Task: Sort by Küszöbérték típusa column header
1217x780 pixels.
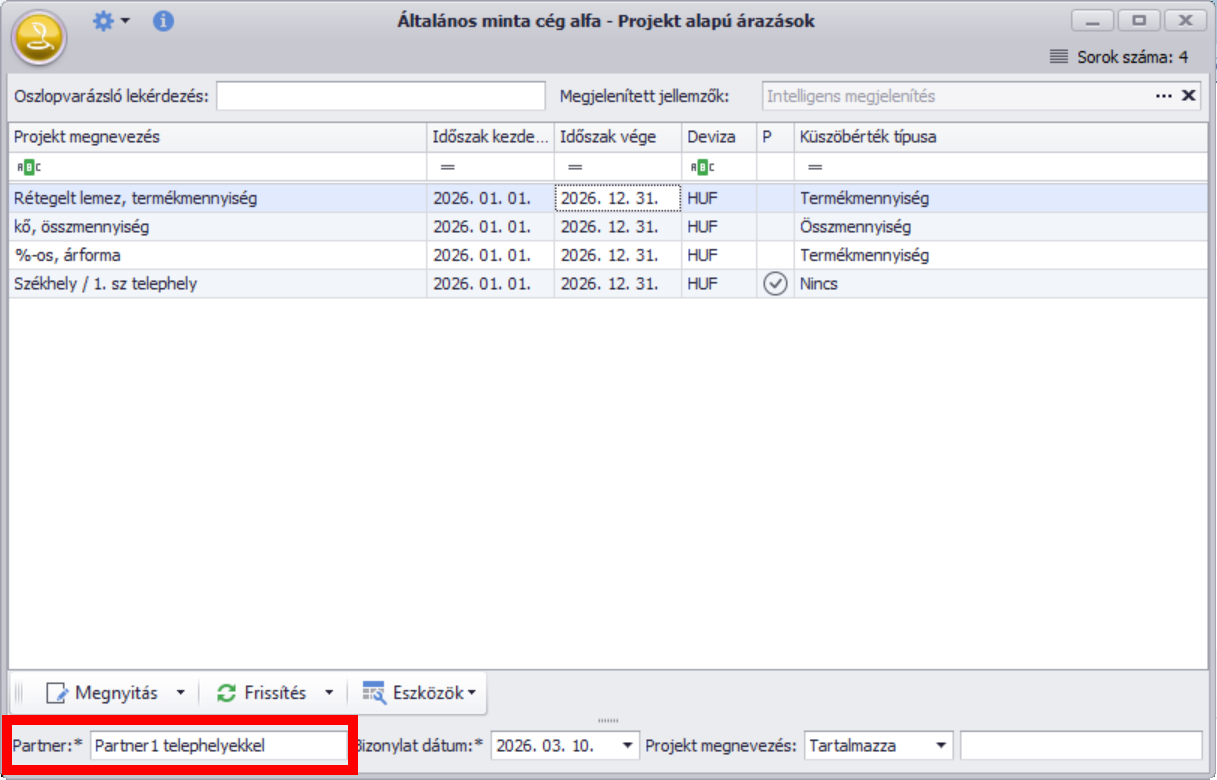Action: [868, 137]
